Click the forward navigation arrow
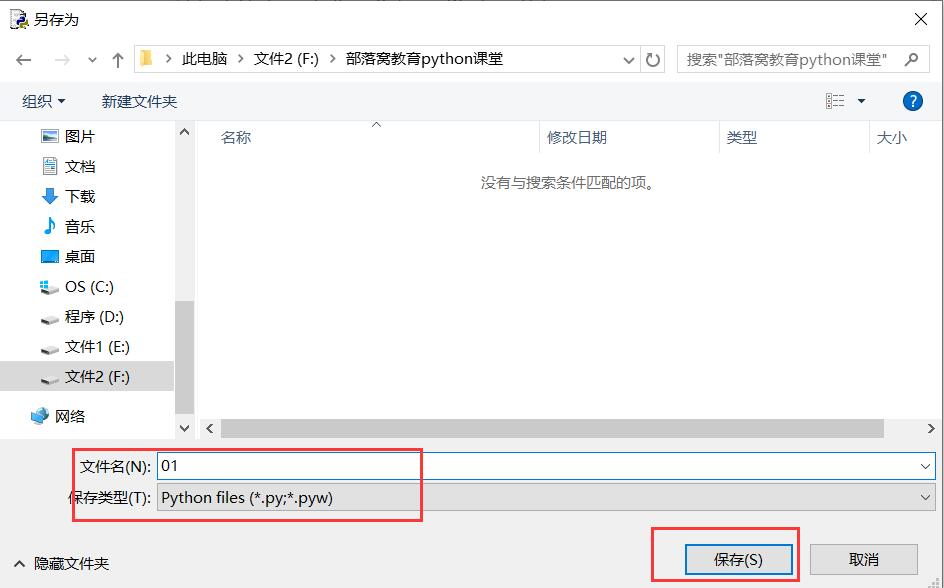 (x=62, y=60)
